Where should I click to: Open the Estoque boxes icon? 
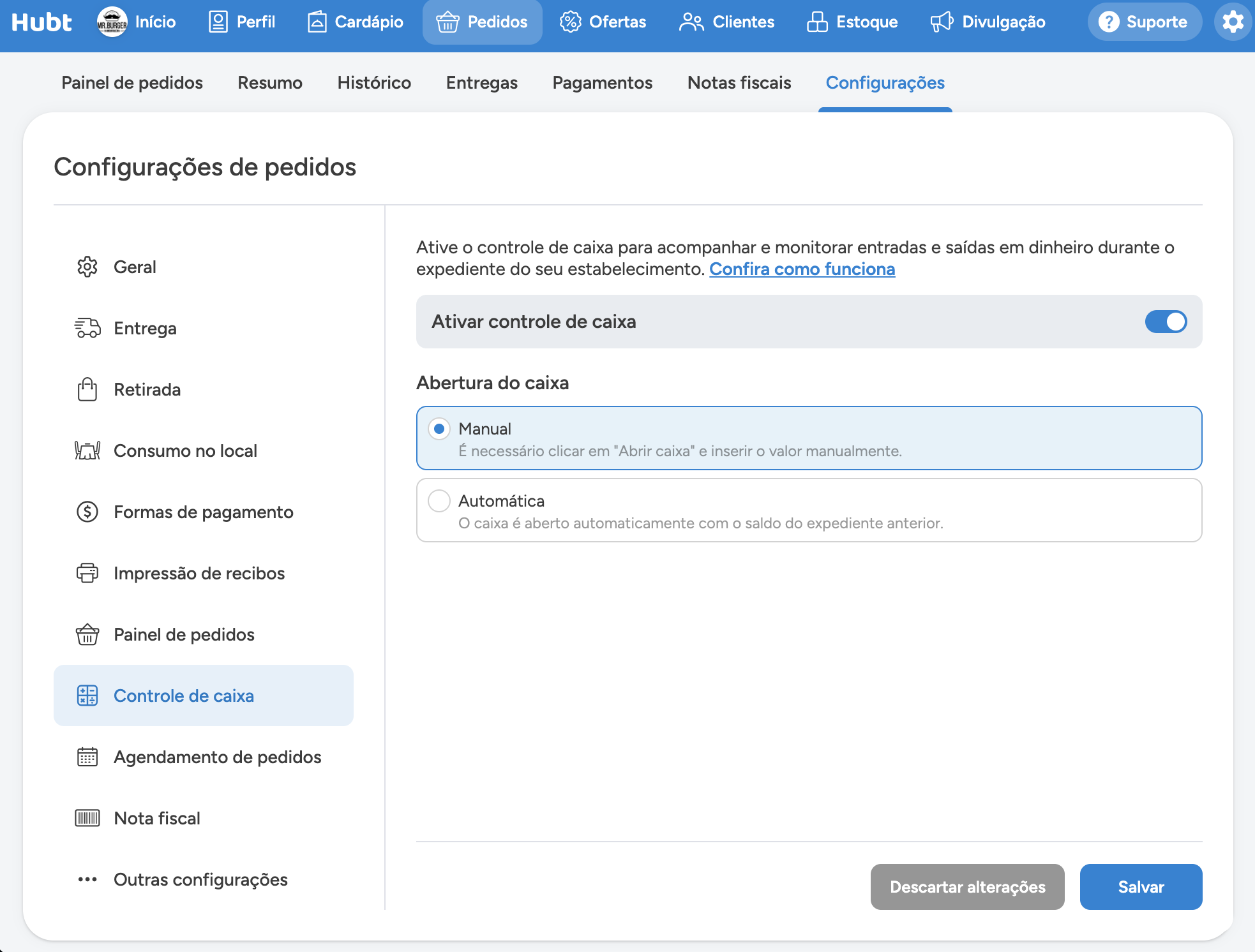(817, 22)
